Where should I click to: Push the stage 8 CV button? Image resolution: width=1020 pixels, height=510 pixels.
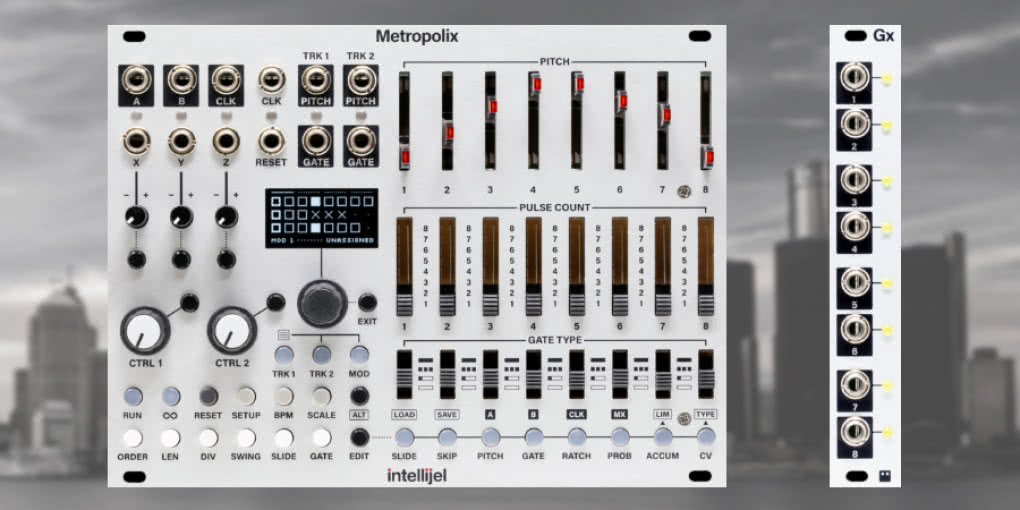click(x=706, y=437)
